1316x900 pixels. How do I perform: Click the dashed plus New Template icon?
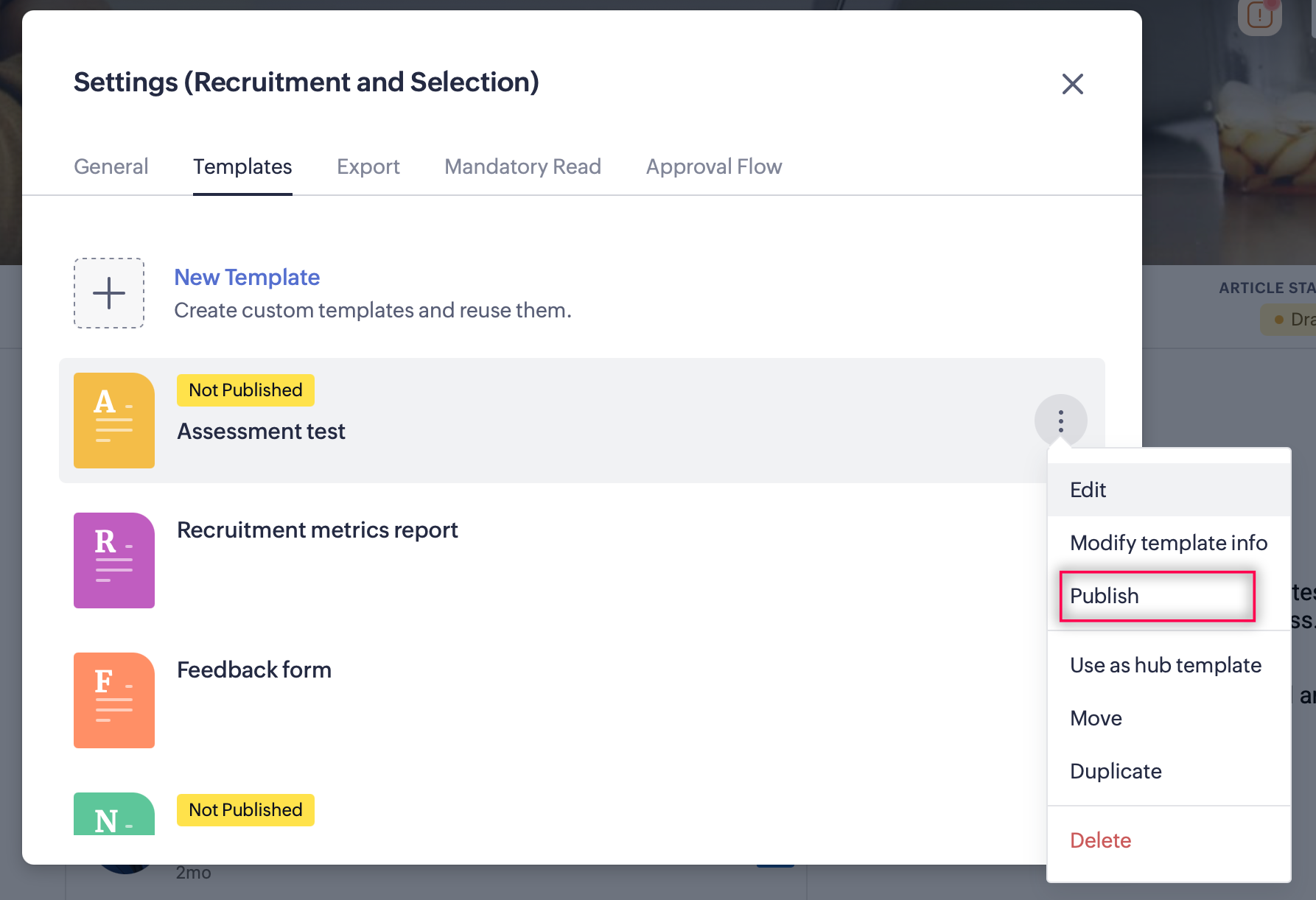coord(109,293)
